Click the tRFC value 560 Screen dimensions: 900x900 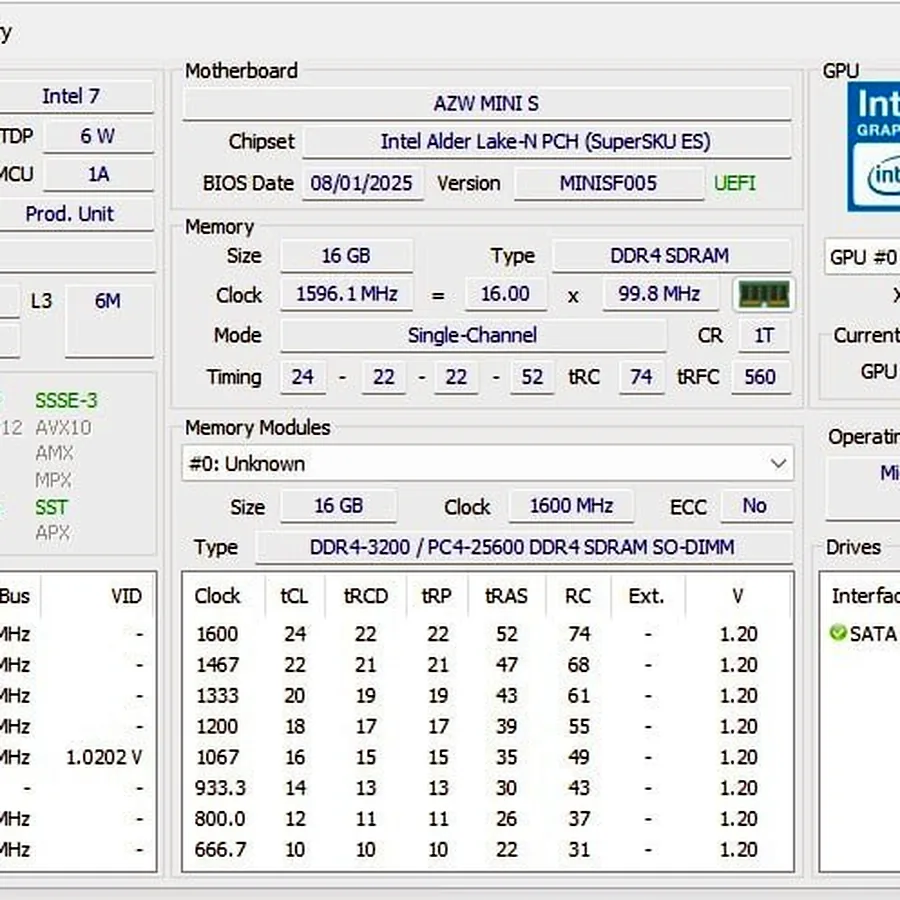coord(761,377)
